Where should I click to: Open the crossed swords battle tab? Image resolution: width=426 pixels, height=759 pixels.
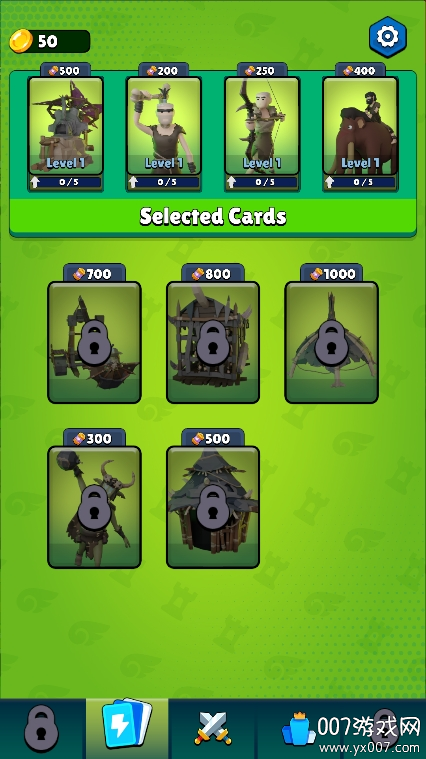213,729
